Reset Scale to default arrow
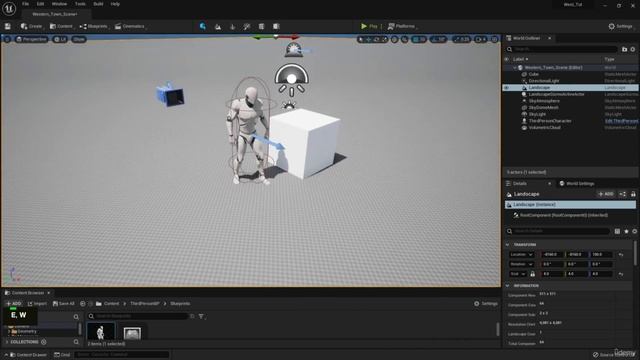Screen dimensions: 640x360 pos(621,274)
